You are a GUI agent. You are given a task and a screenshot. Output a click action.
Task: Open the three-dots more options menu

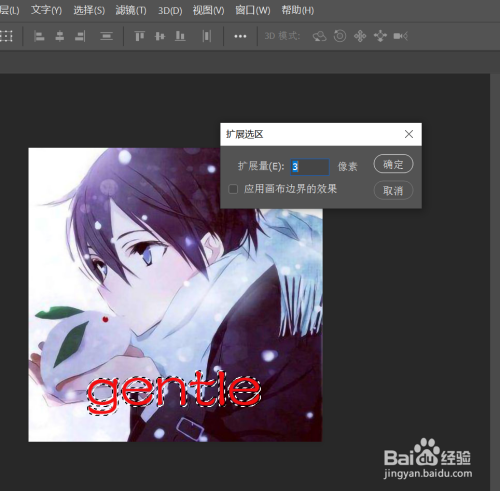coord(240,36)
